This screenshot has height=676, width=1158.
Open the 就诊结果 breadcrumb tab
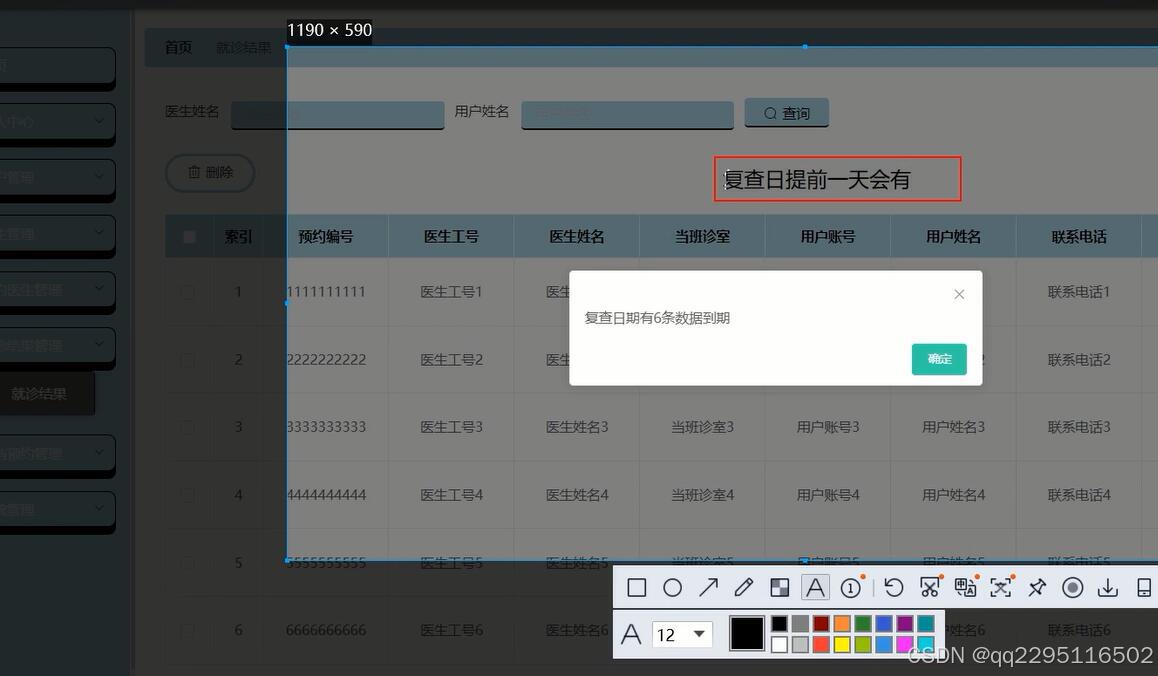(x=244, y=47)
